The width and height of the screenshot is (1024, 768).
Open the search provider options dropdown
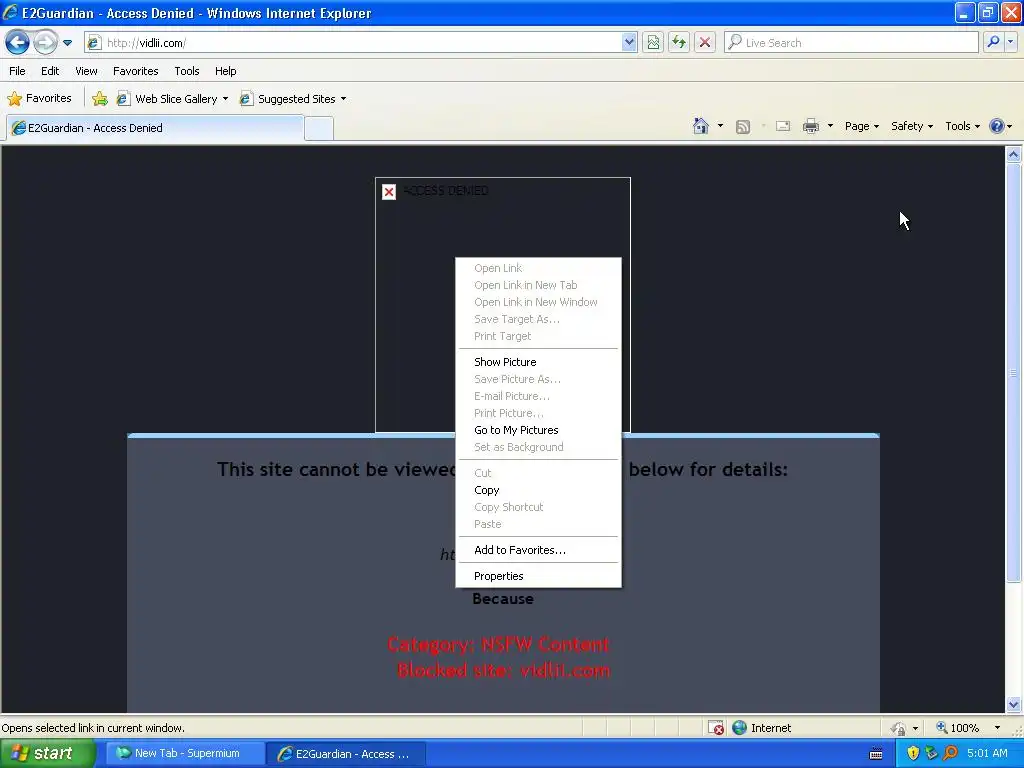tap(1011, 42)
